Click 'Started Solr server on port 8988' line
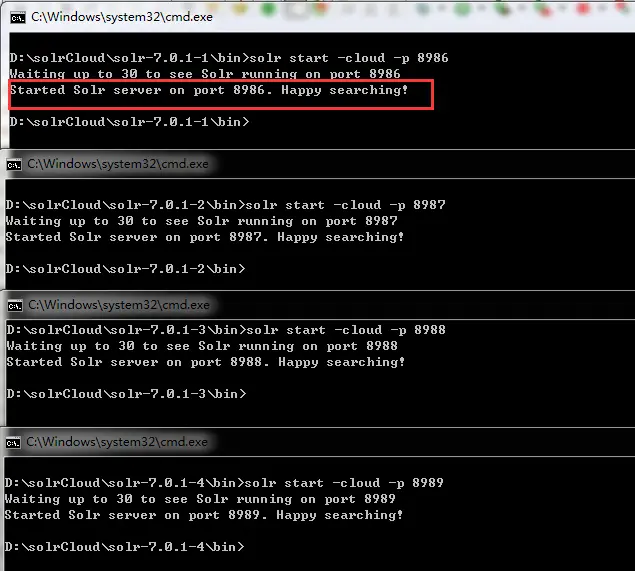The image size is (635, 571). [x=206, y=362]
